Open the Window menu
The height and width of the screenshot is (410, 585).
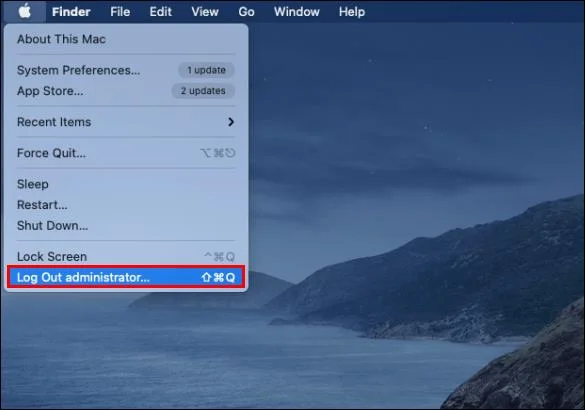pyautogui.click(x=297, y=12)
